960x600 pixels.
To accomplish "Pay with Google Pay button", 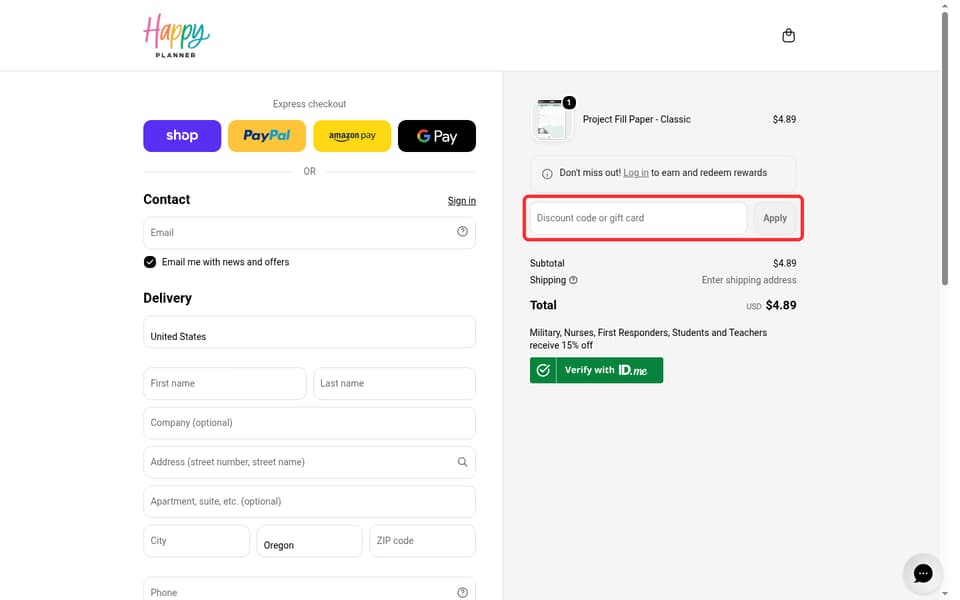I will 437,136.
